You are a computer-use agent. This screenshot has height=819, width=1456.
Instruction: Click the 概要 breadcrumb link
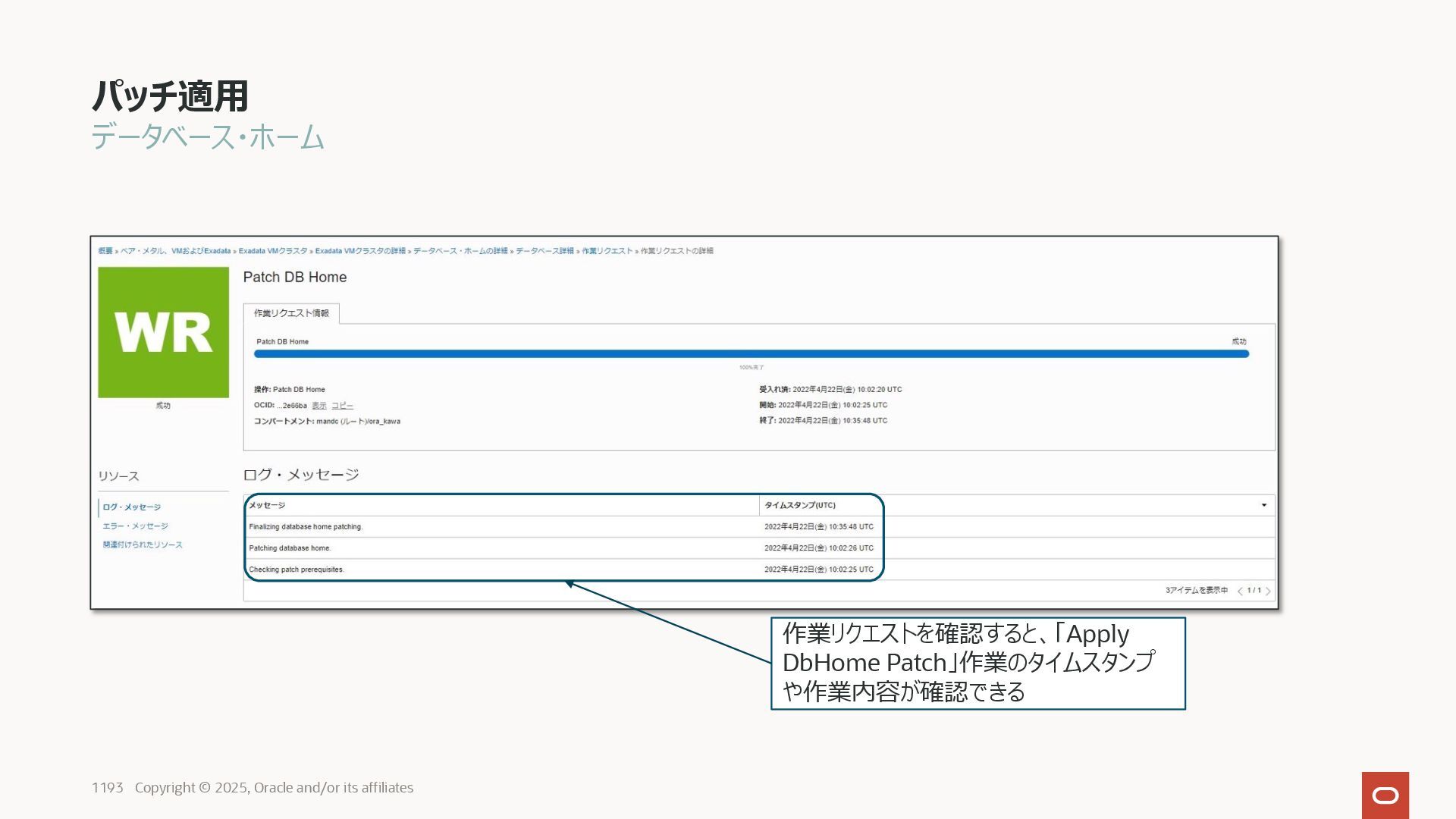(x=105, y=251)
